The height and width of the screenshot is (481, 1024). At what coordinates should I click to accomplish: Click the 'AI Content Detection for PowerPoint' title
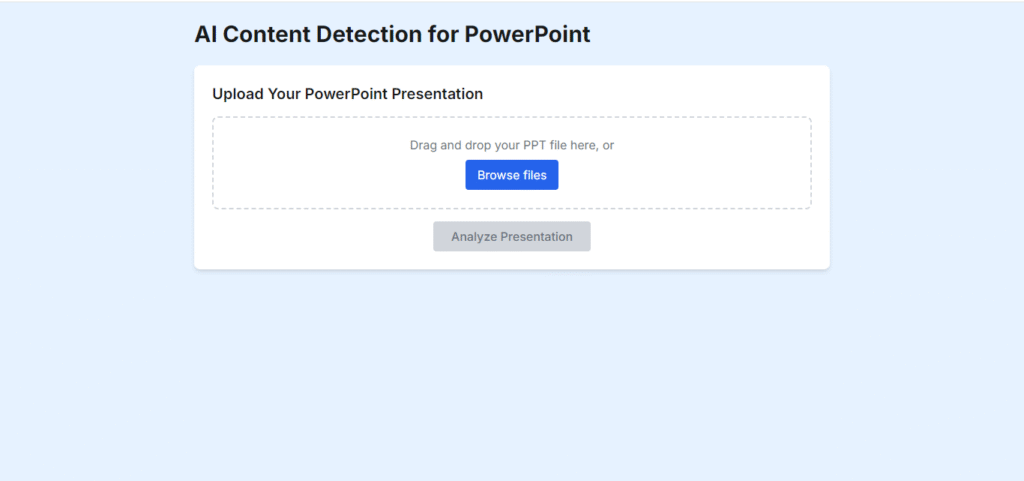coord(392,35)
